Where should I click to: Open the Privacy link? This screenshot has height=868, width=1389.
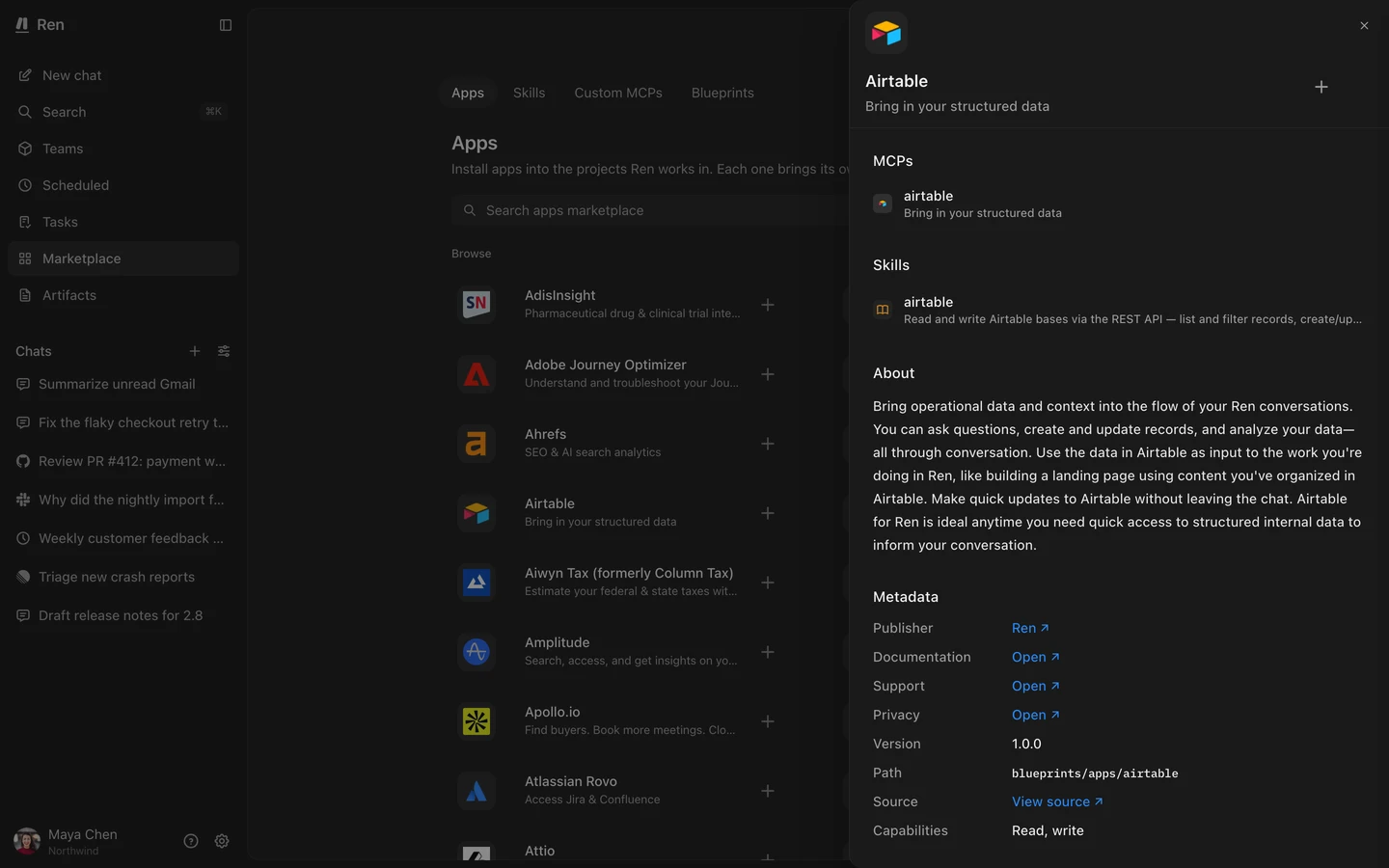tap(1036, 715)
